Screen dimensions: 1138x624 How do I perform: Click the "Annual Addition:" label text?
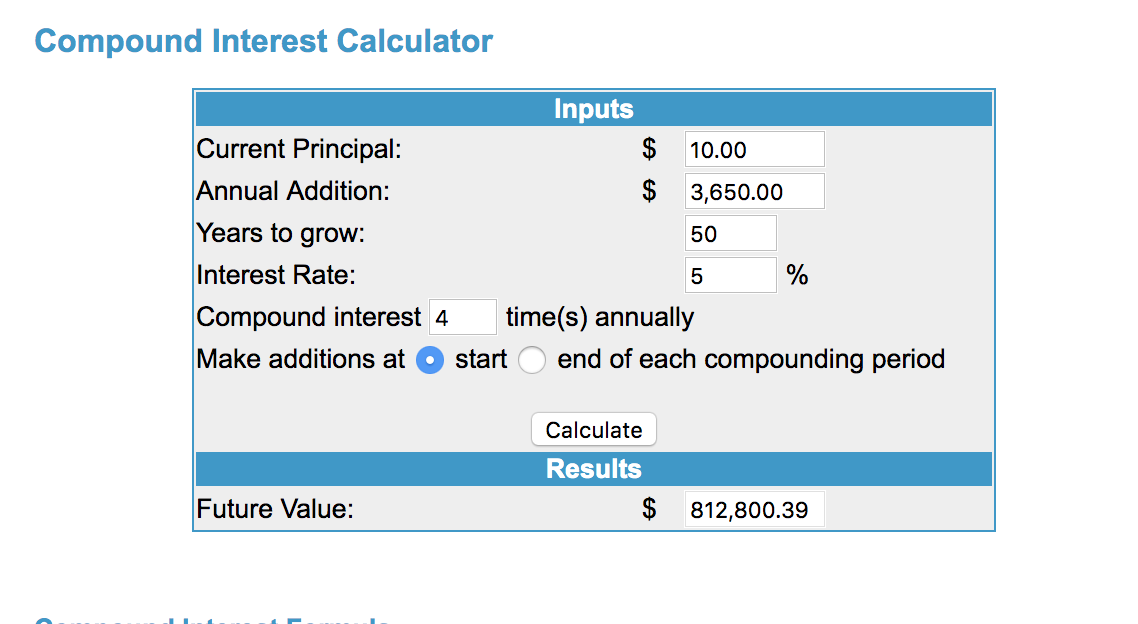(x=293, y=191)
